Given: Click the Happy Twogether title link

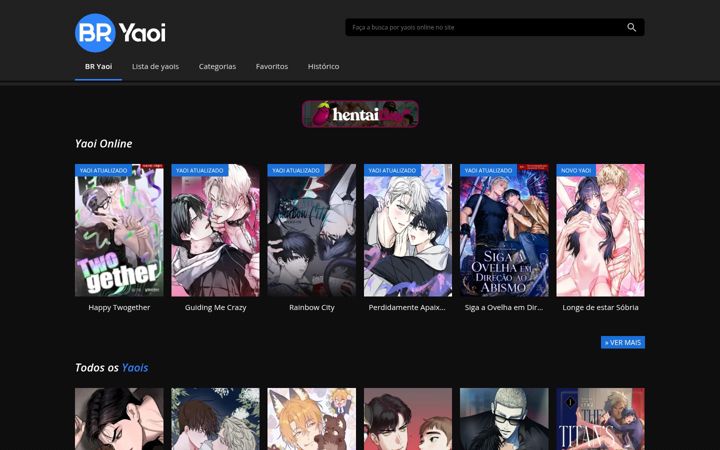Looking at the screenshot, I should coord(119,308).
